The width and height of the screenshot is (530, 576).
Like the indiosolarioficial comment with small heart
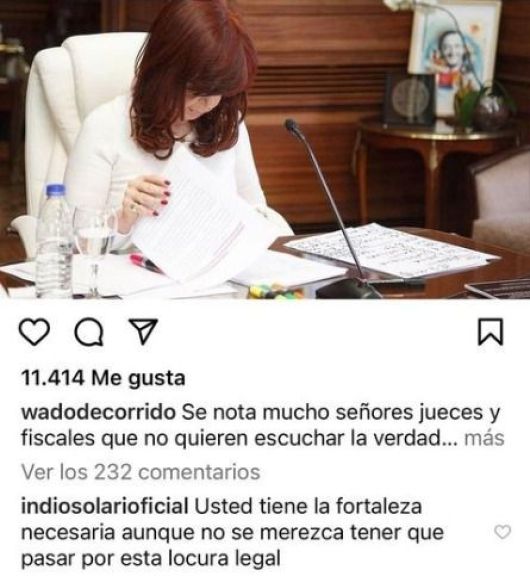point(502,532)
